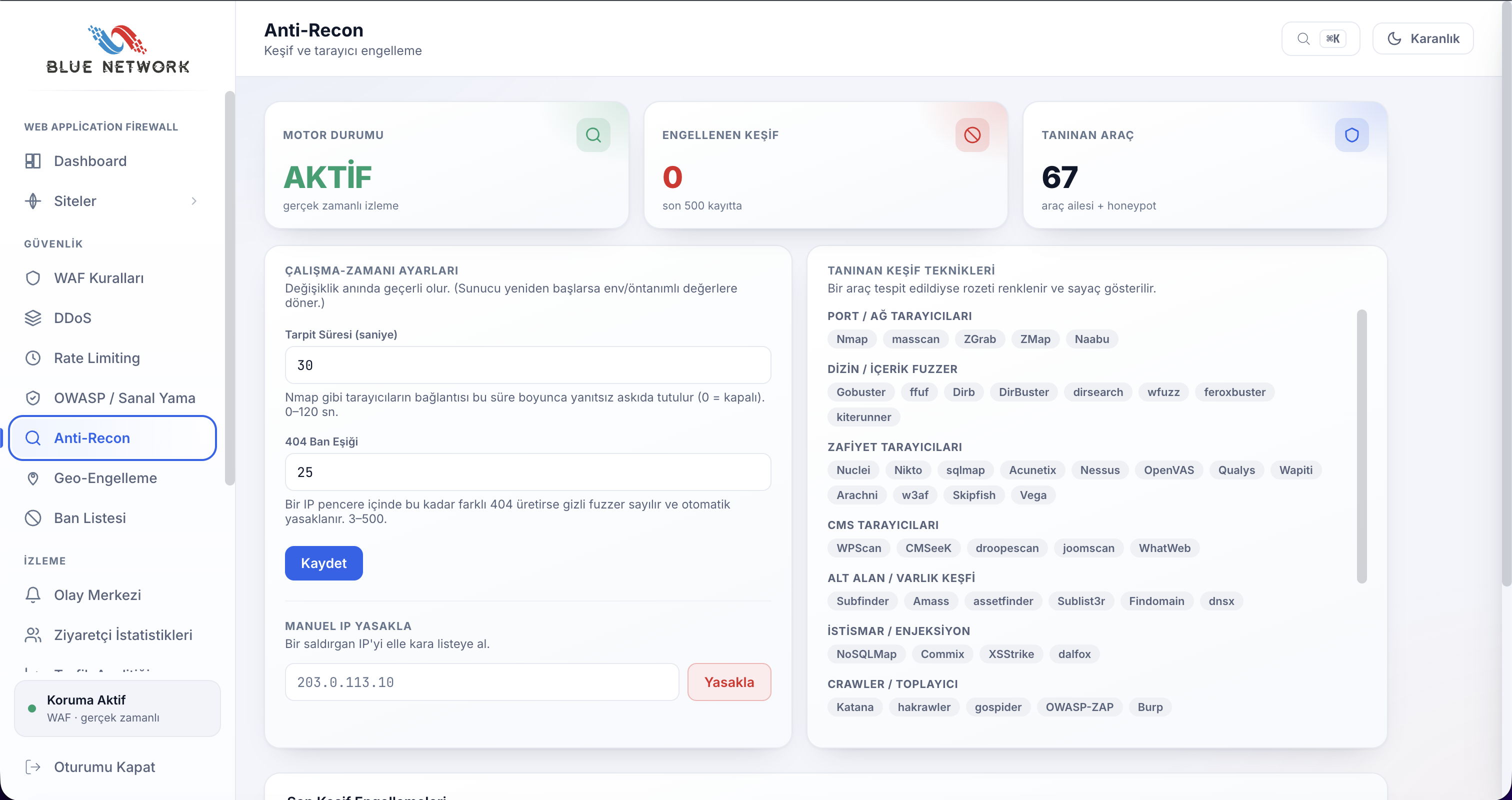Open the search box with ⌘K shortcut
Image resolution: width=1512 pixels, height=800 pixels.
(x=1320, y=38)
